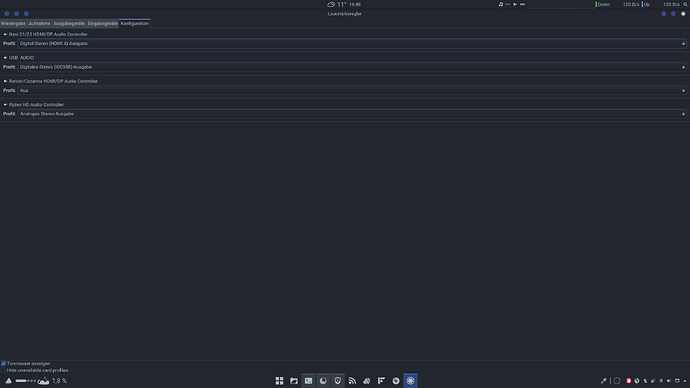690x388 pixels.
Task: Click the card icon beside Renoir/Cezanne HDMI/DP Audio Controller
Action: 5,81
